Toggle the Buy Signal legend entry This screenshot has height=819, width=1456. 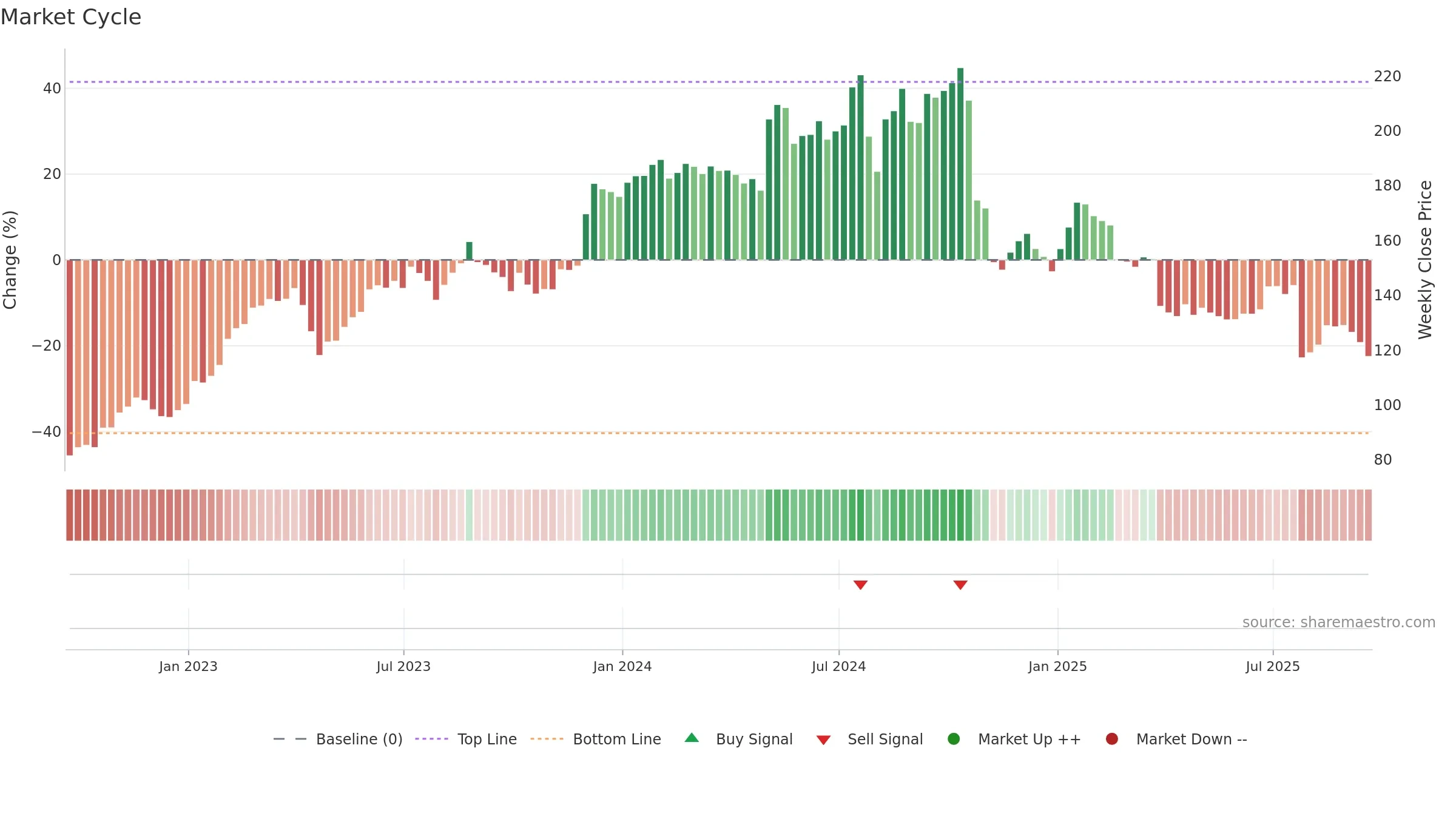(x=738, y=739)
